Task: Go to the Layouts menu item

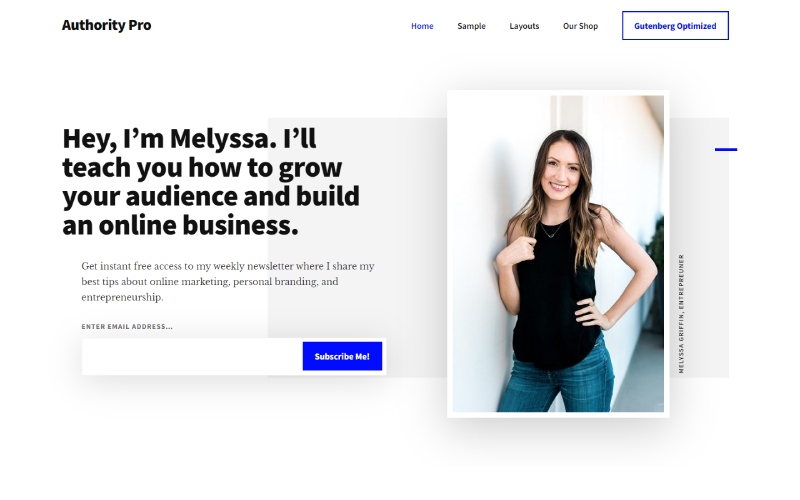Action: 524,26
